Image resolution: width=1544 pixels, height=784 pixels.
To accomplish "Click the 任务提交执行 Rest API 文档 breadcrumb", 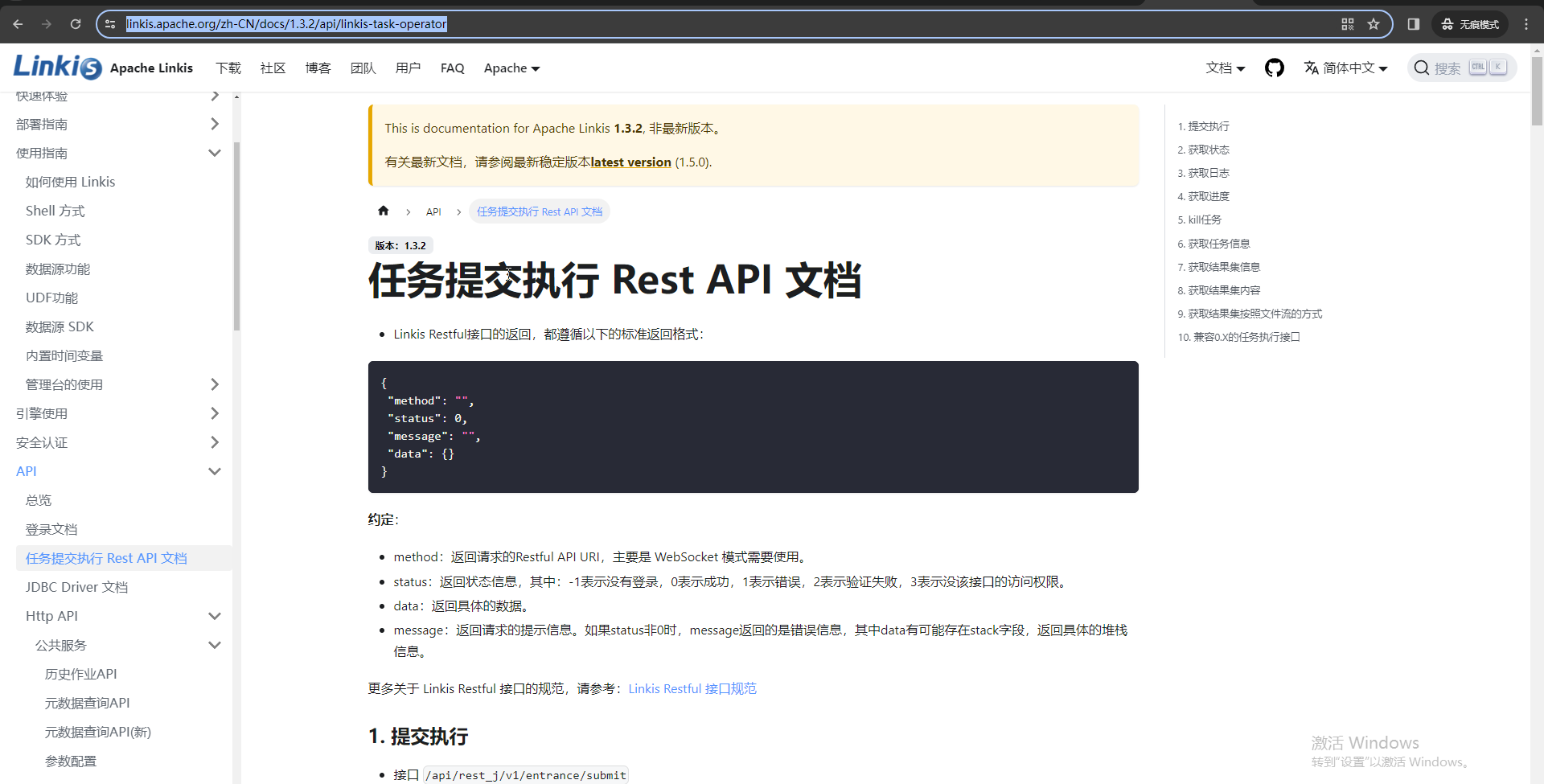I will pyautogui.click(x=540, y=211).
